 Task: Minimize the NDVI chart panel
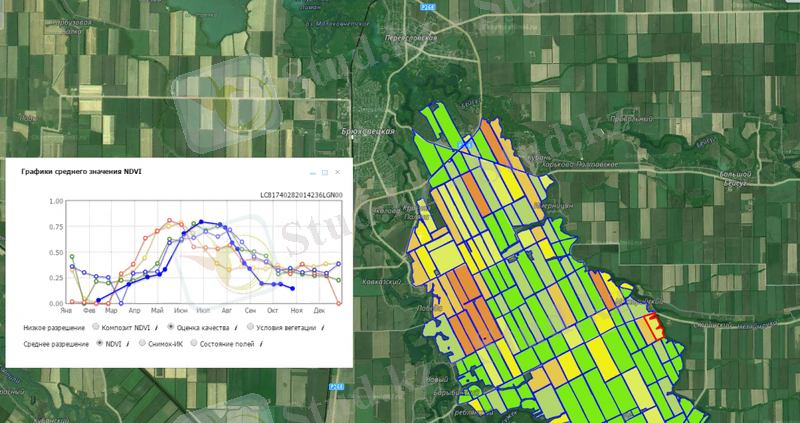pyautogui.click(x=313, y=173)
